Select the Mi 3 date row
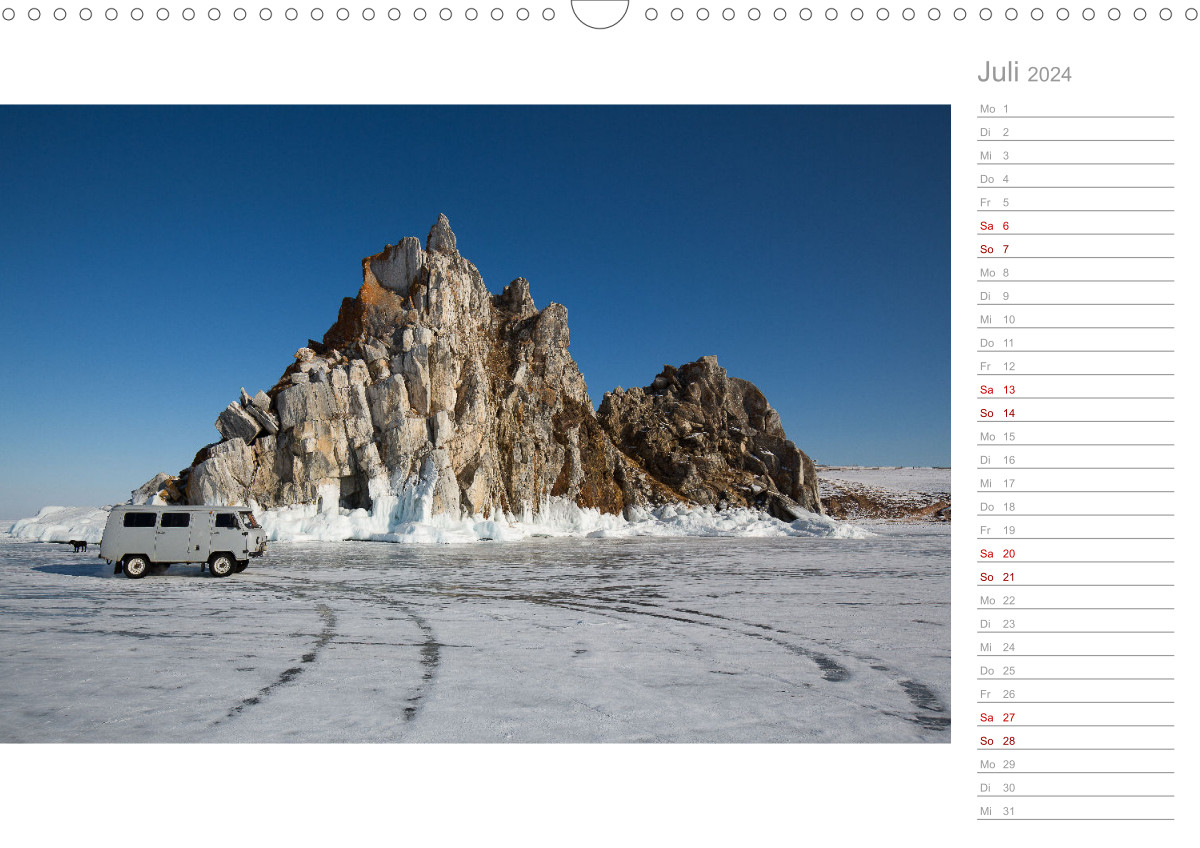The image size is (1200, 848). click(1075, 154)
